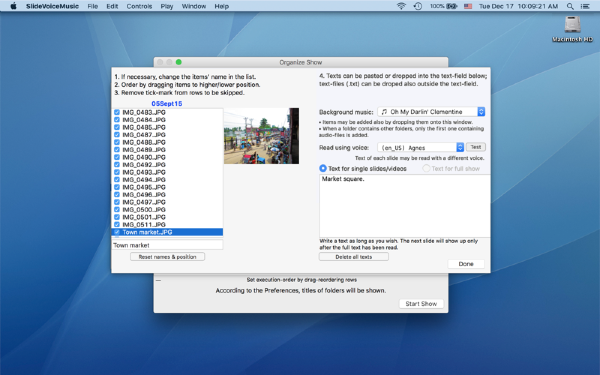This screenshot has height=375, width=600.
Task: Untick the IMG_0487.JPG checkbox
Action: pyautogui.click(x=117, y=135)
